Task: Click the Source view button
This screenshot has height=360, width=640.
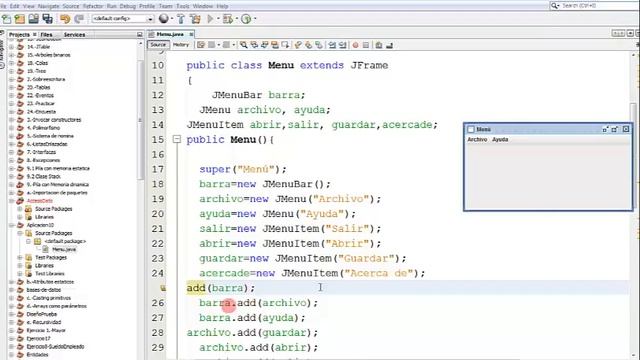Action: coord(158,45)
